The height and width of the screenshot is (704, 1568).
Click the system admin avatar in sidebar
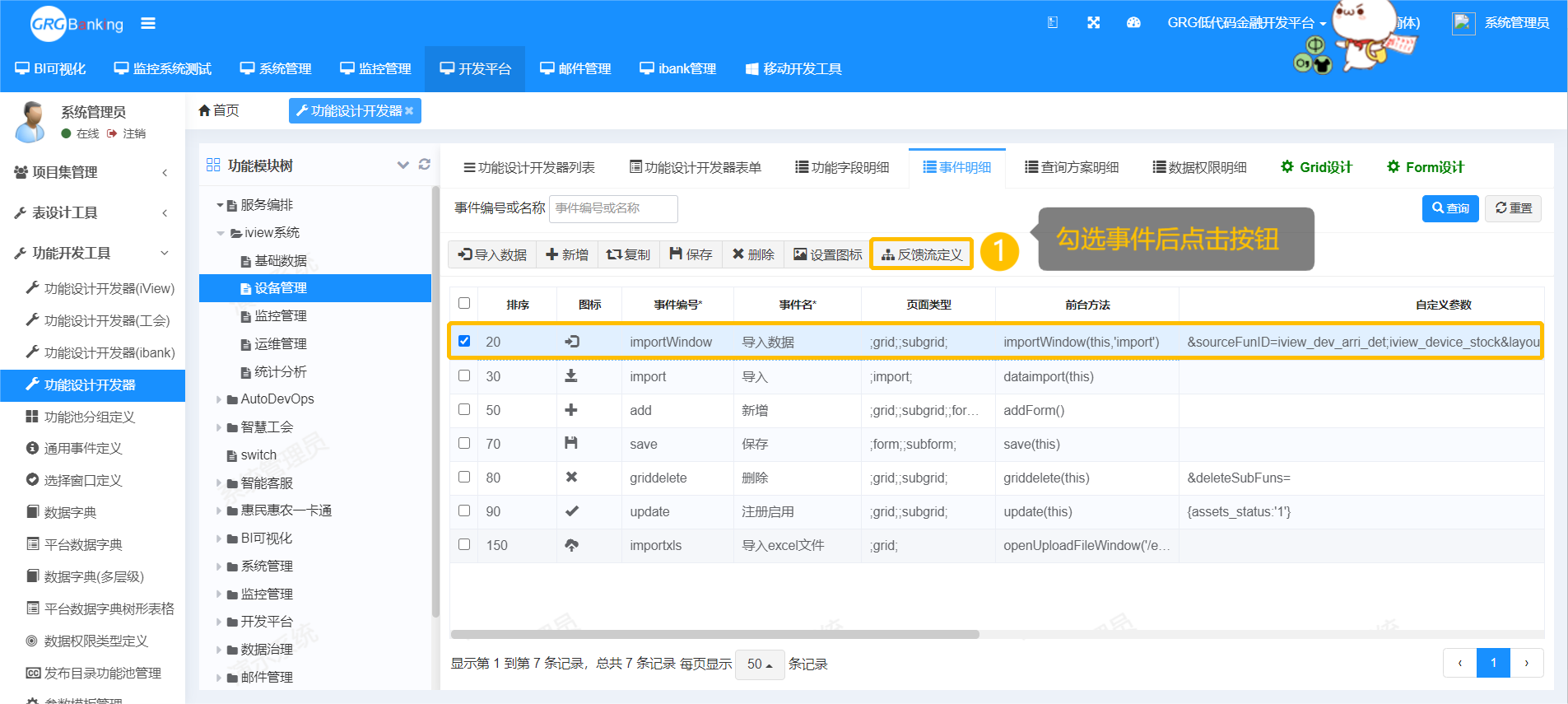point(31,121)
